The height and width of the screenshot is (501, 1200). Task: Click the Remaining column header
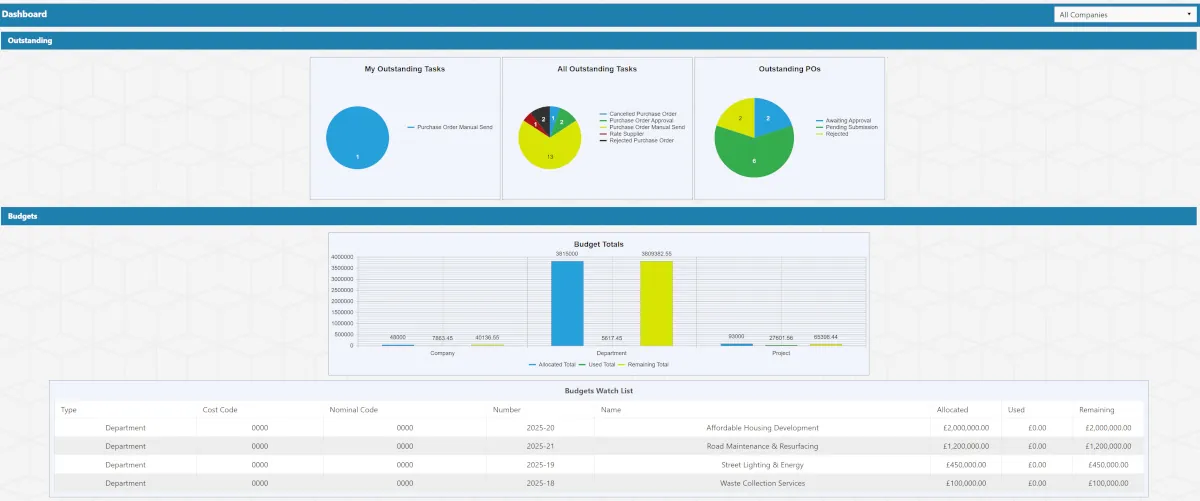(x=1096, y=409)
